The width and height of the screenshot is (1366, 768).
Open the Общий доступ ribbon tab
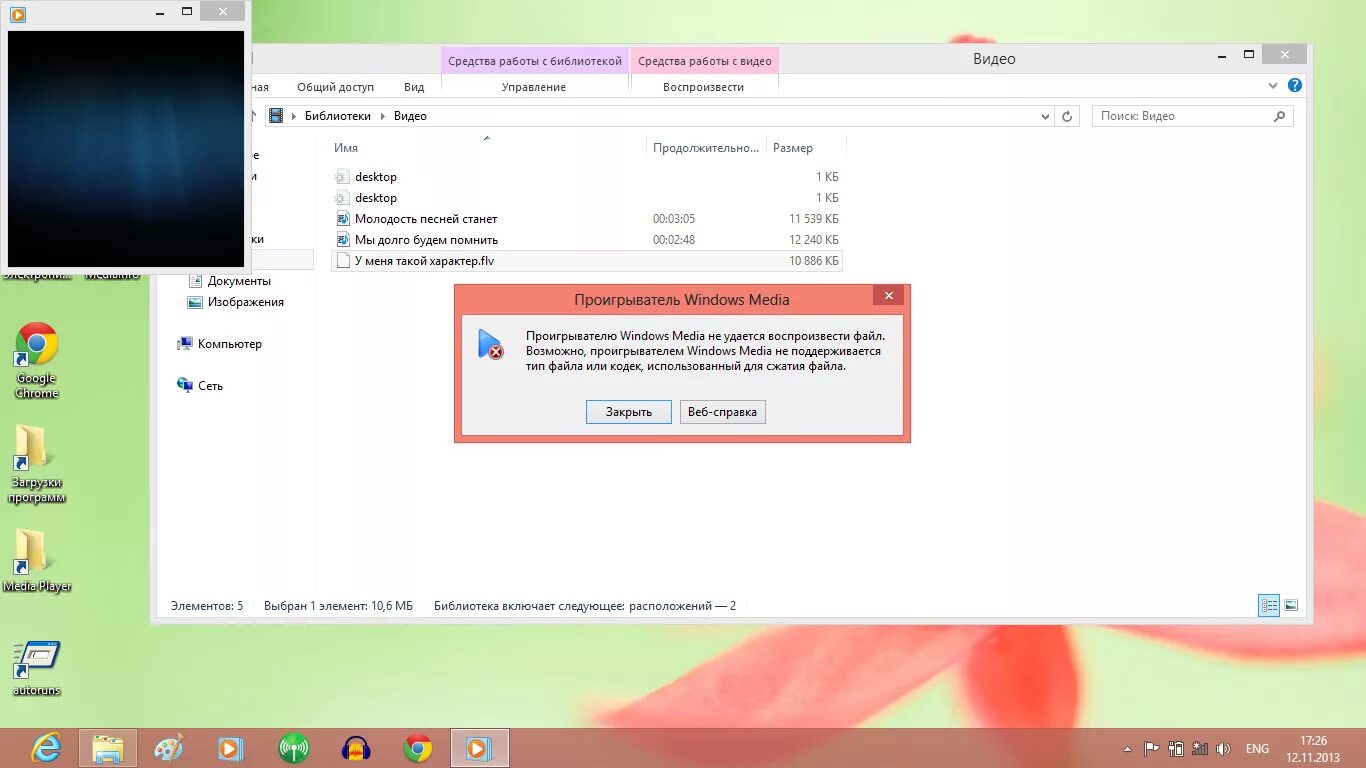[335, 87]
